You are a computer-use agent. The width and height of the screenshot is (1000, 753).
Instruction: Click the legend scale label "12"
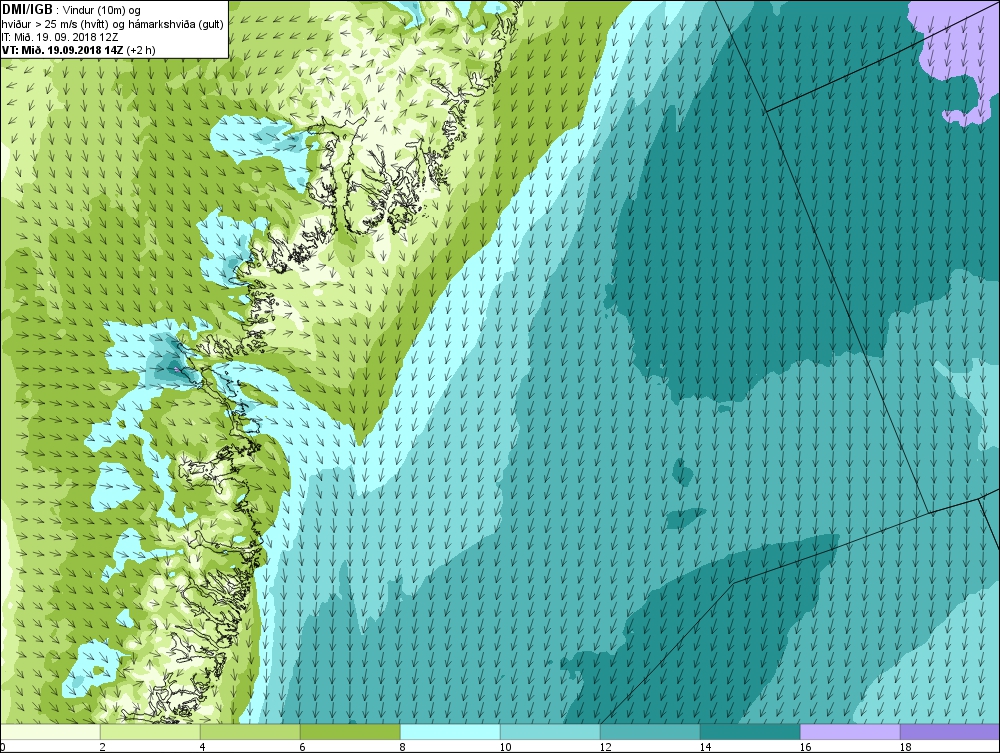click(x=605, y=747)
